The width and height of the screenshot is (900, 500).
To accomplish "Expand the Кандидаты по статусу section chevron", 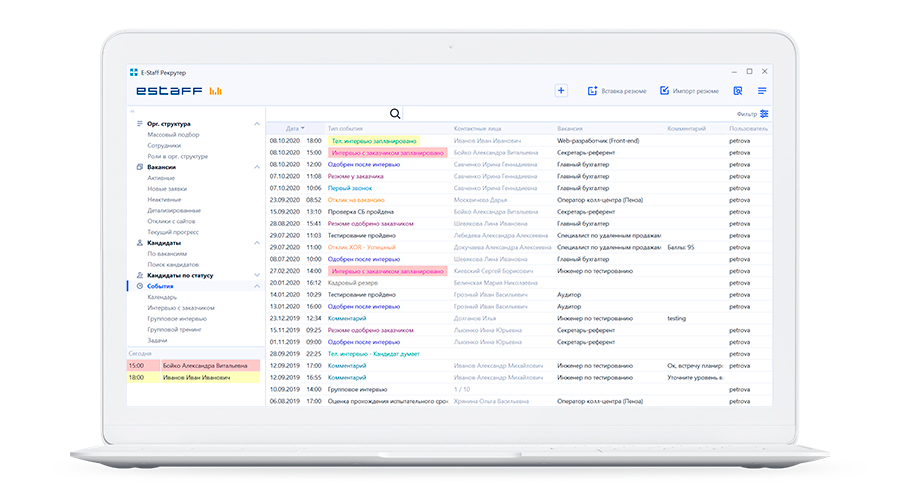I will [257, 275].
